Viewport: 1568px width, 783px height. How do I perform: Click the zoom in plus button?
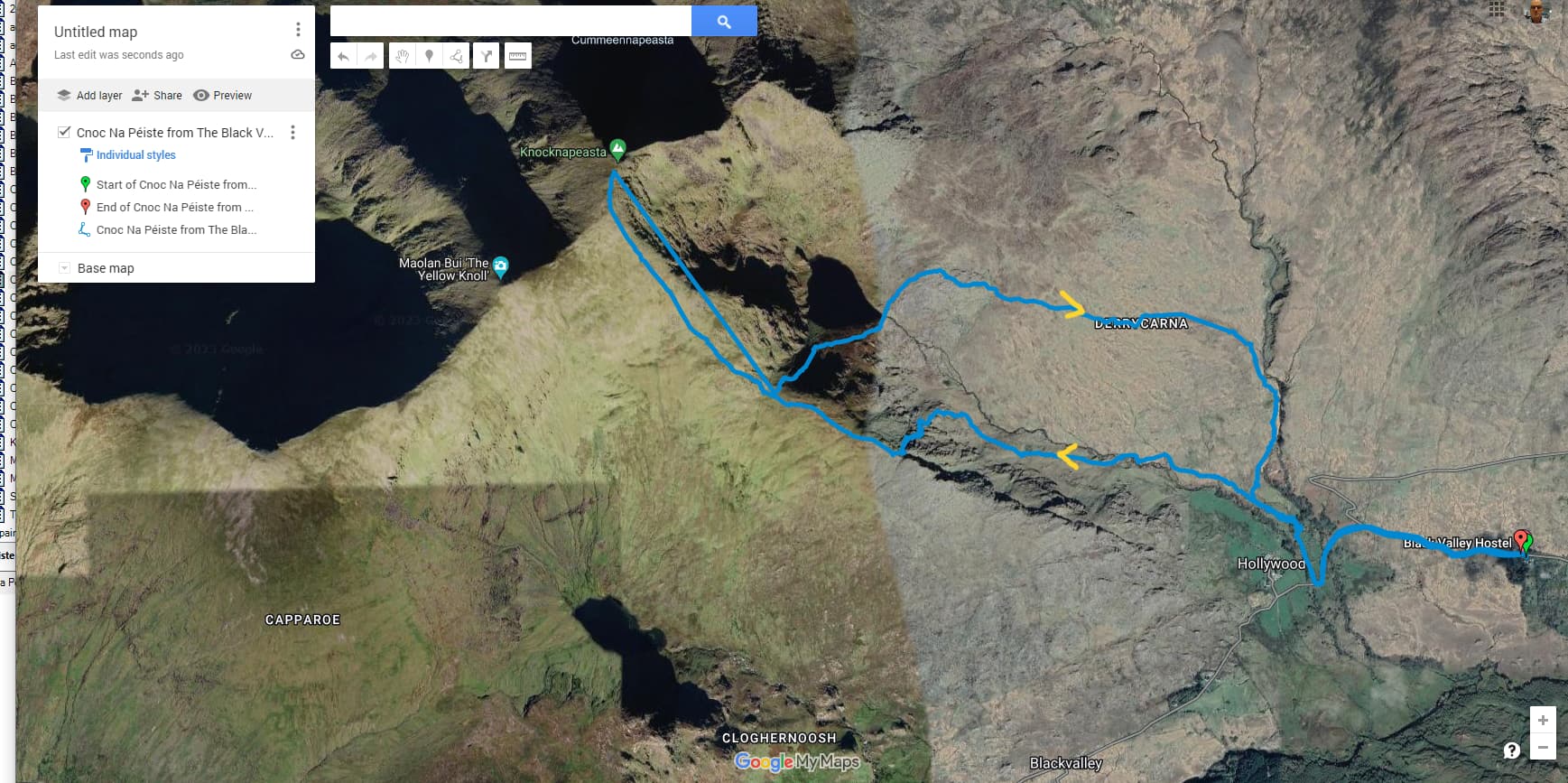[x=1543, y=720]
